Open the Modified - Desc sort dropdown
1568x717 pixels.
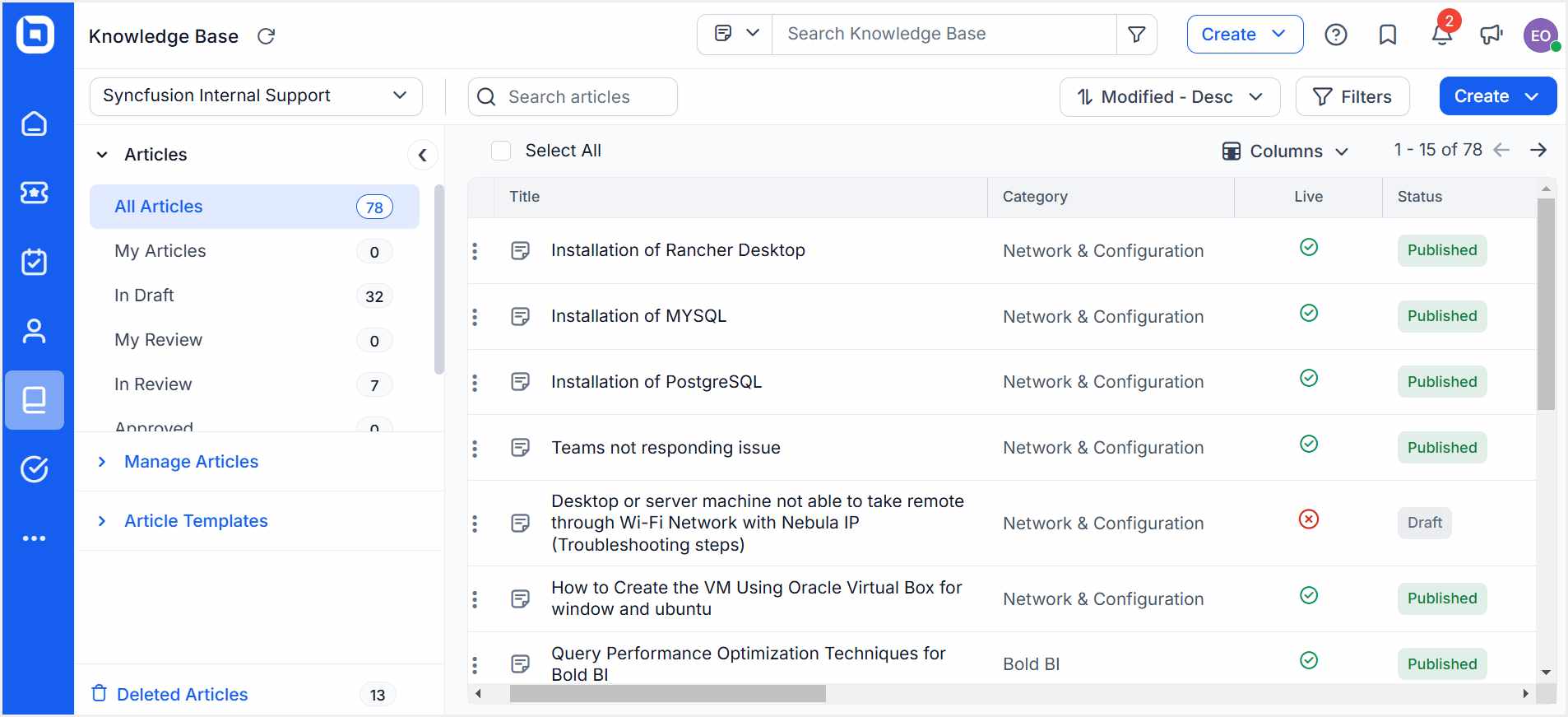[1170, 97]
